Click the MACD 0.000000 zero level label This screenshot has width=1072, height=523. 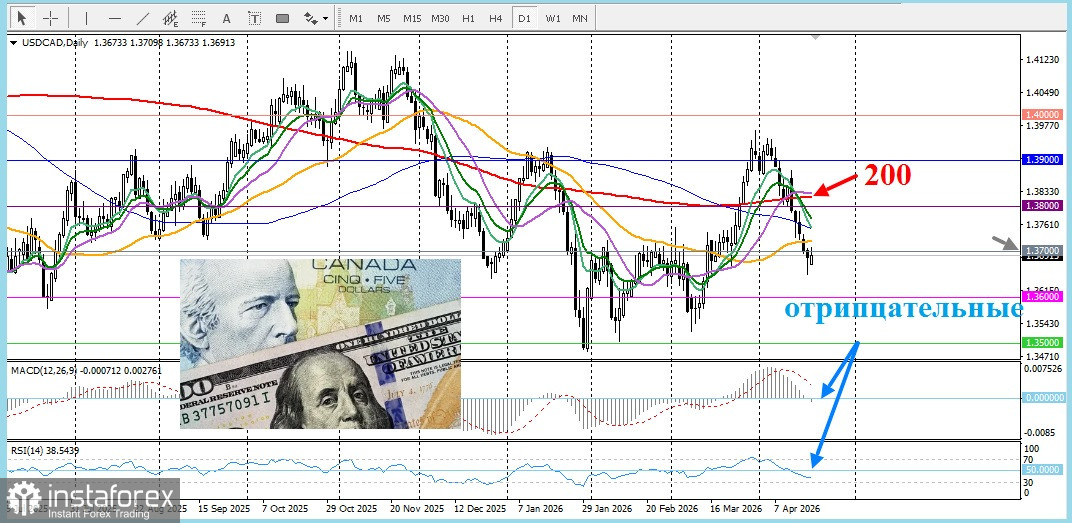(x=1043, y=397)
